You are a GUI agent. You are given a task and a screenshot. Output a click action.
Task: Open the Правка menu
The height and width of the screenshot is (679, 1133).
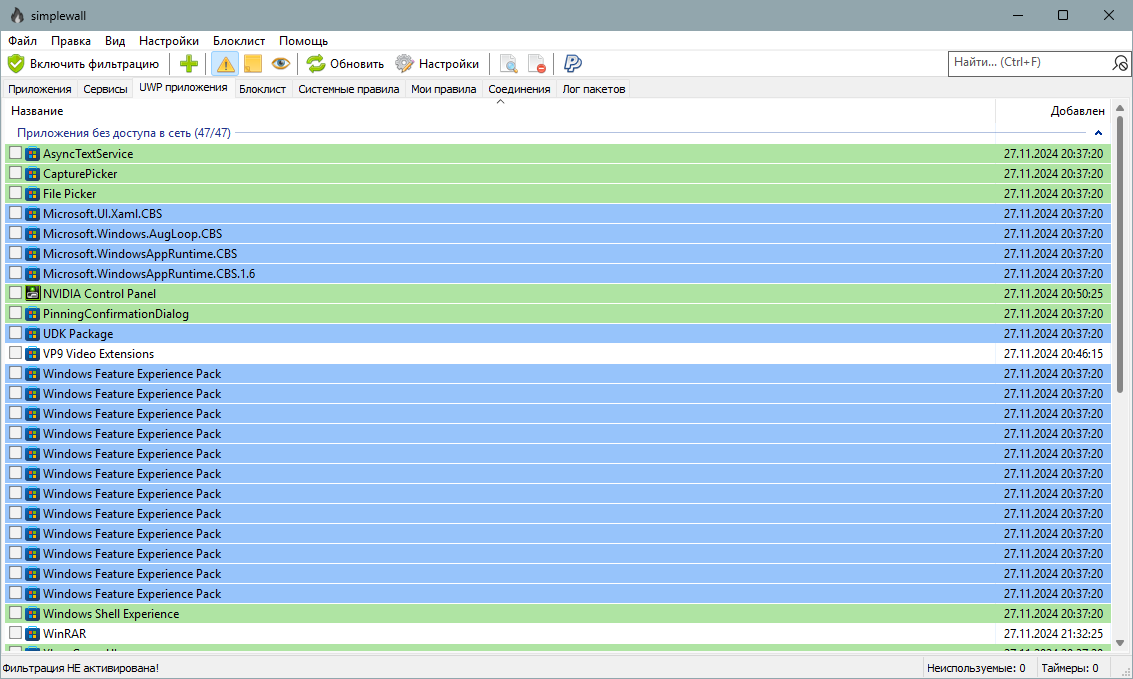[x=71, y=41]
